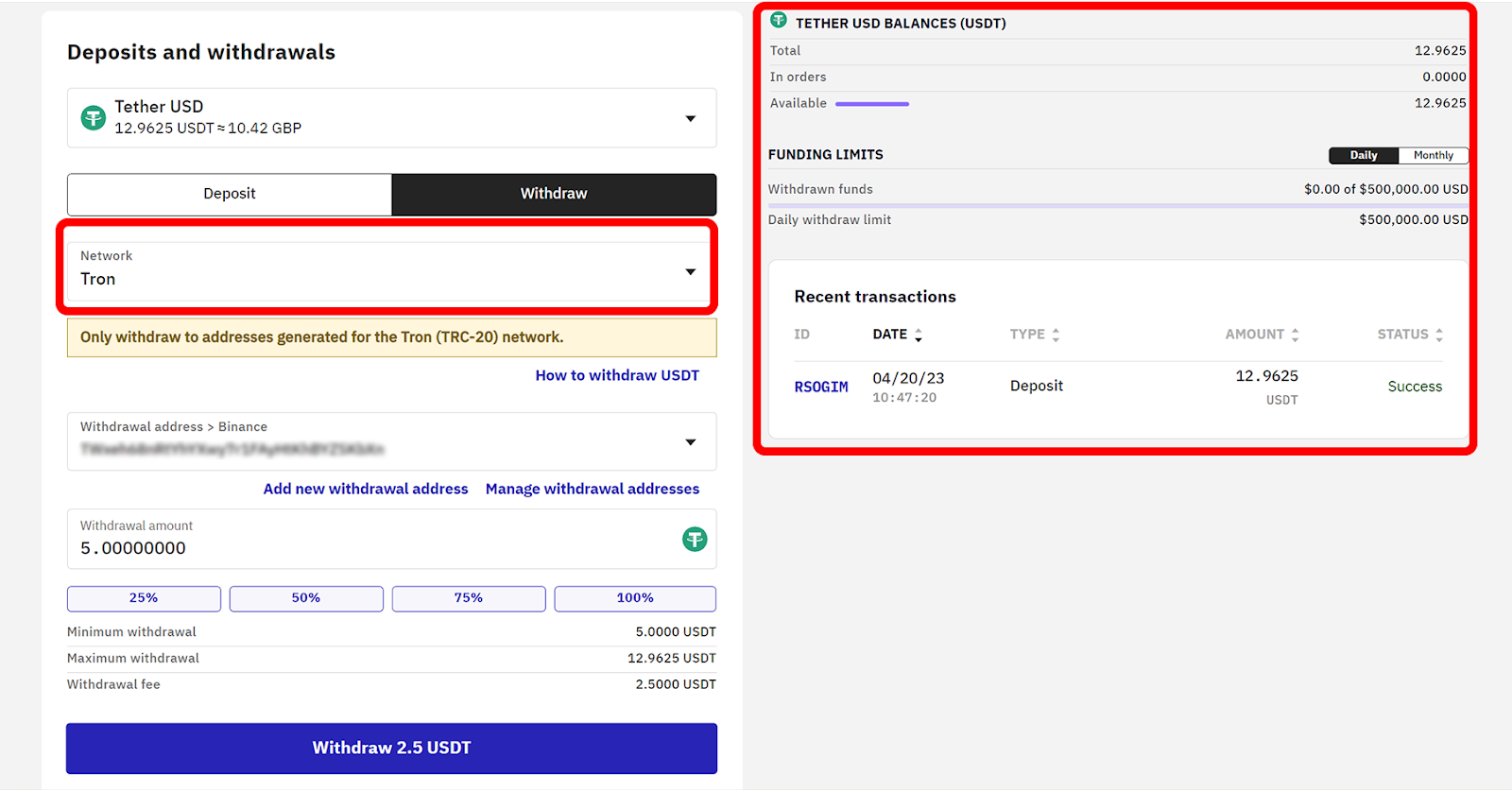The height and width of the screenshot is (792, 1512).
Task: Click the Available balance value 12.9625
Action: (x=1440, y=103)
